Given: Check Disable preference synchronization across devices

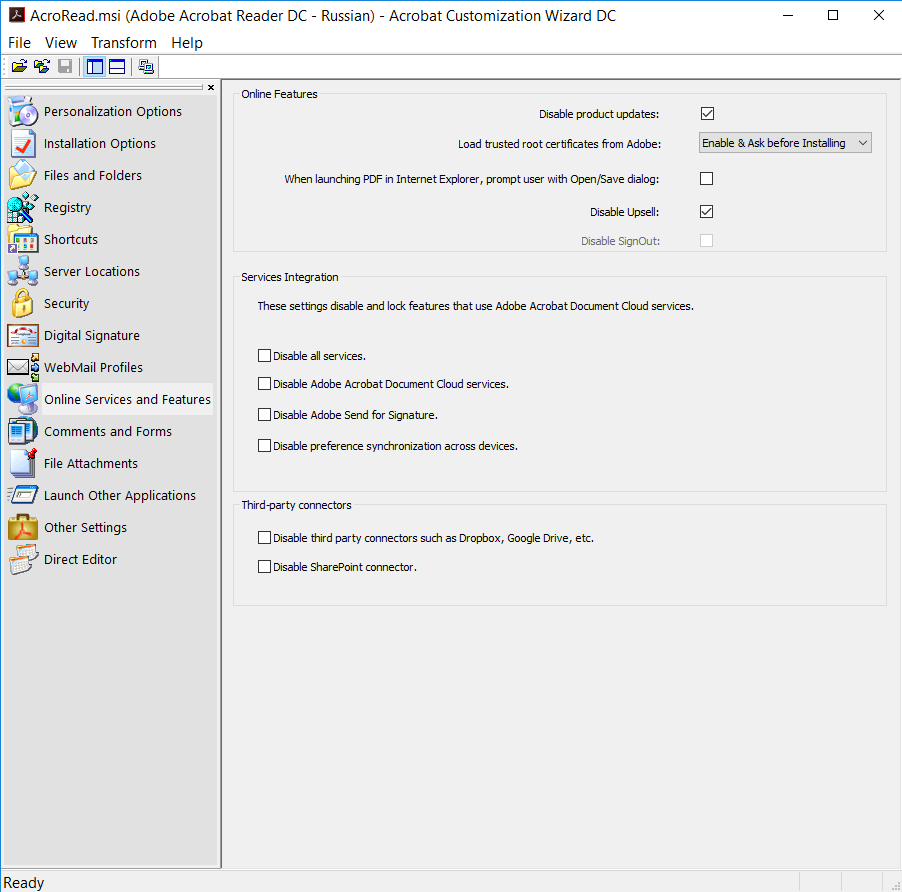Looking at the screenshot, I should pyautogui.click(x=264, y=445).
